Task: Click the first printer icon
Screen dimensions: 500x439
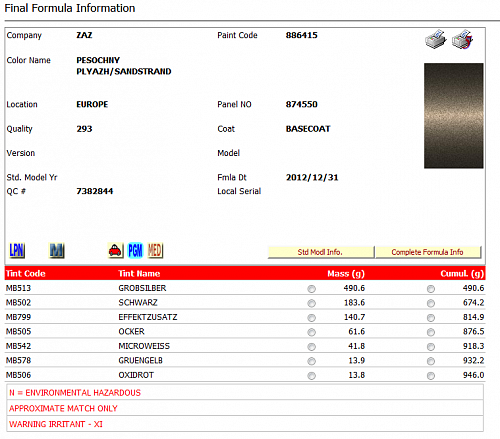Action: pos(436,39)
